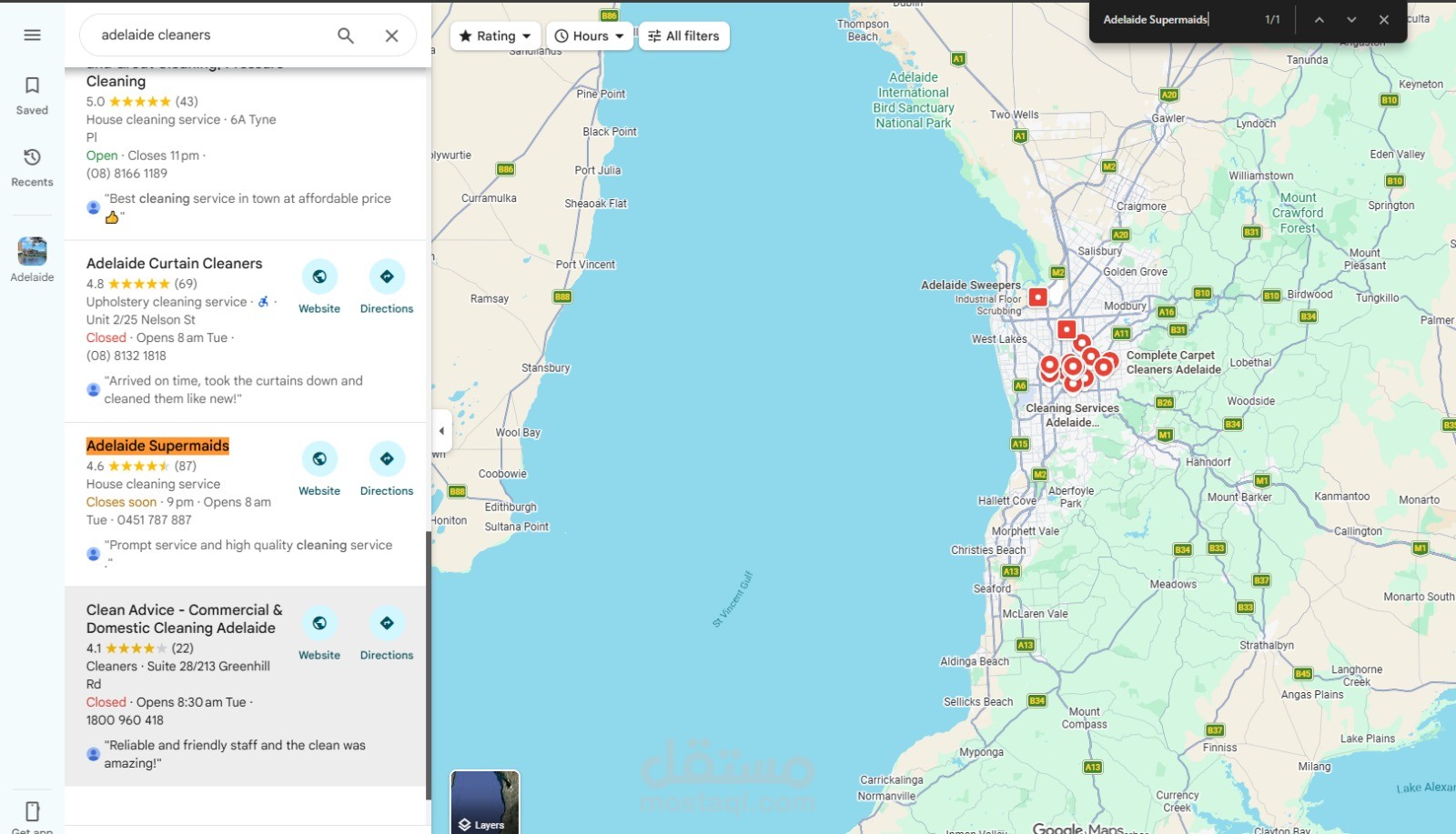Open the Saved places panel

[x=32, y=95]
